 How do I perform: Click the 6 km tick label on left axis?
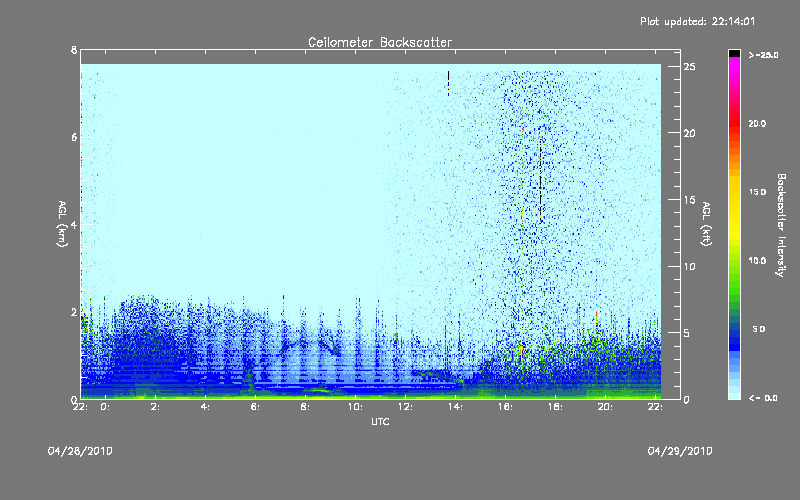pos(74,137)
